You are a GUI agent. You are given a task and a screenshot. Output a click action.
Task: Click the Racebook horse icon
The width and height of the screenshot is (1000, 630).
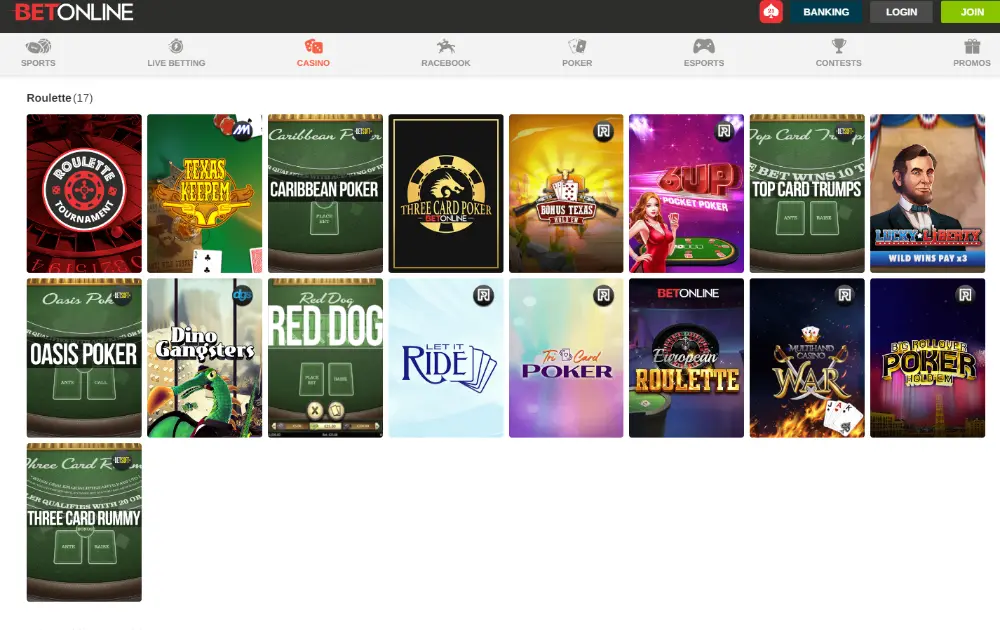click(x=446, y=46)
